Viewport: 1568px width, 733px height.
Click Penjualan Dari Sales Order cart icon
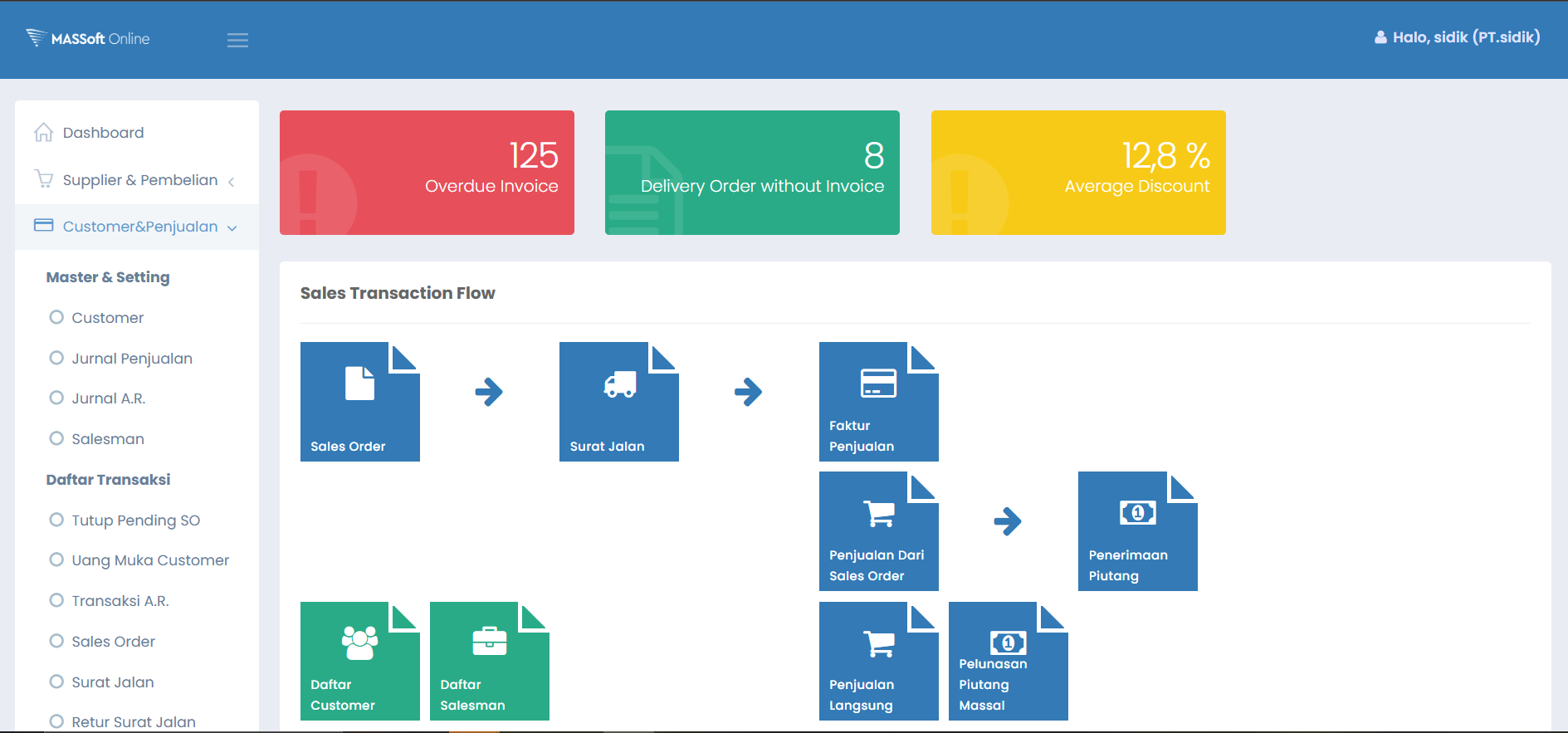pos(879,514)
